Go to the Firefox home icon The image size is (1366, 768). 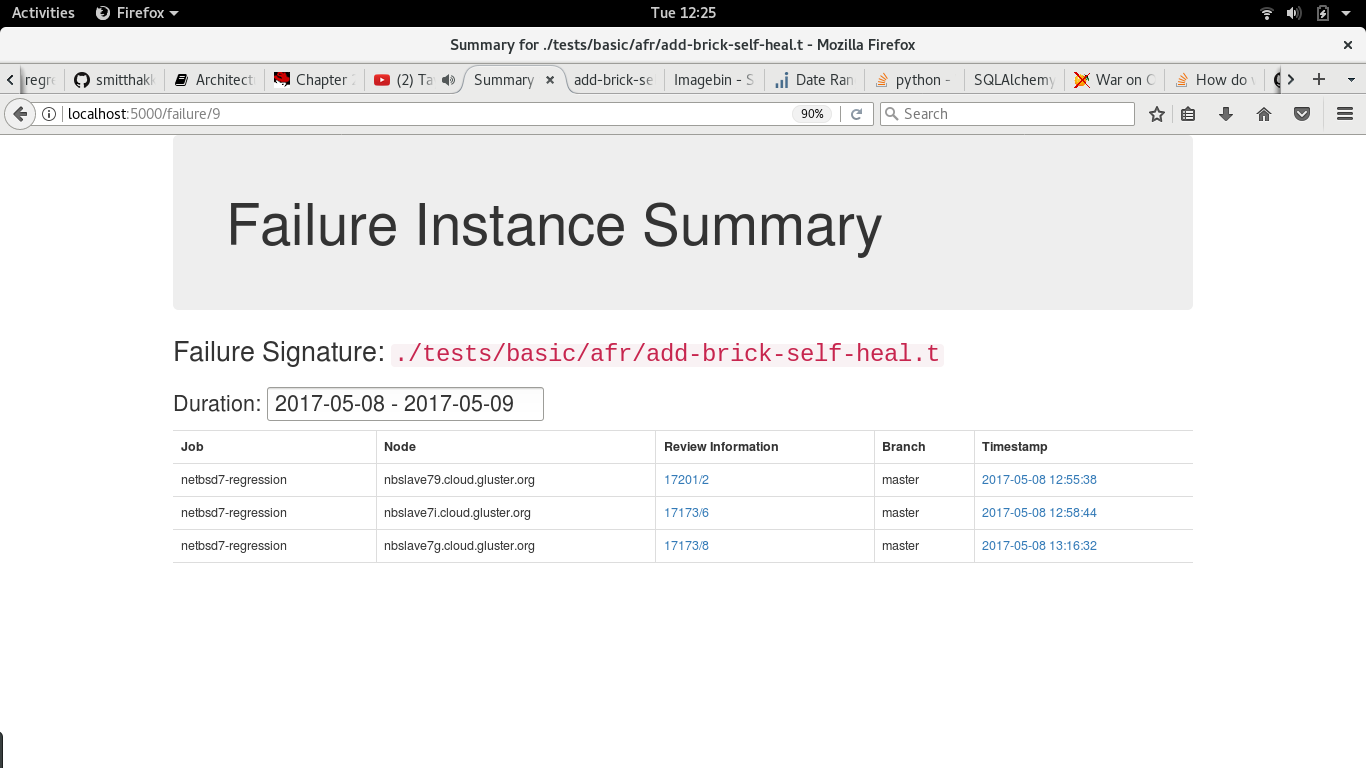click(1264, 114)
